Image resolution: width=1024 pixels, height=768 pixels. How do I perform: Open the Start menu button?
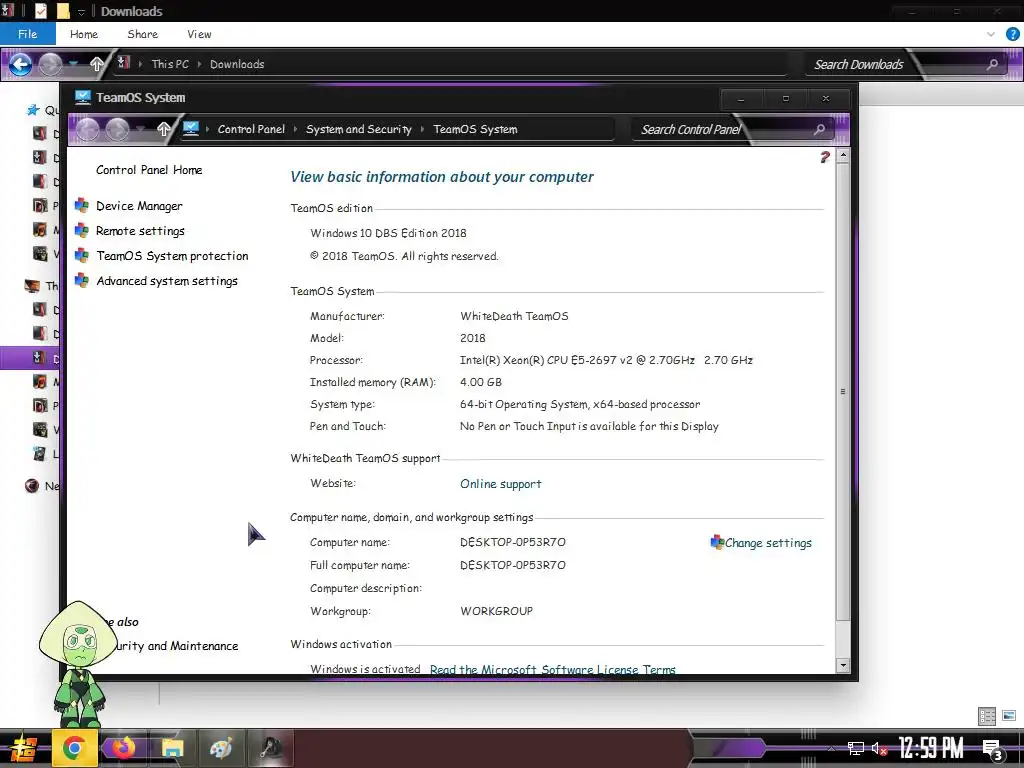coord(22,748)
